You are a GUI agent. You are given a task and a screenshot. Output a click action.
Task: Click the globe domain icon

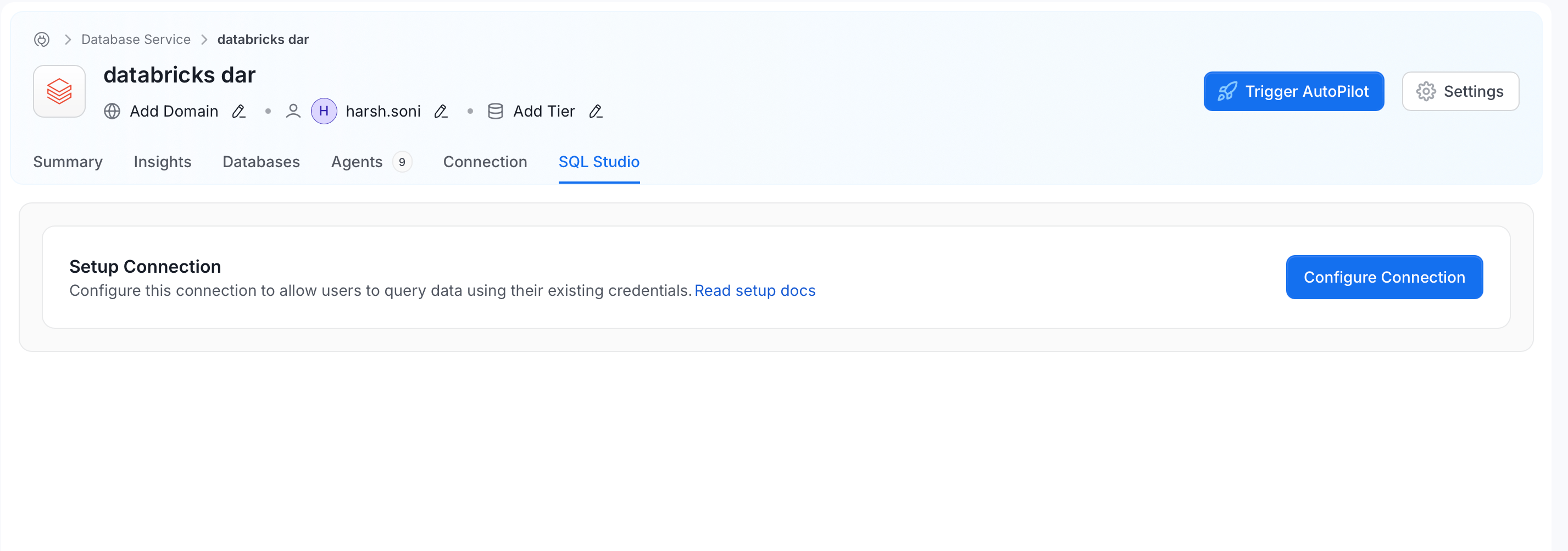coord(112,112)
